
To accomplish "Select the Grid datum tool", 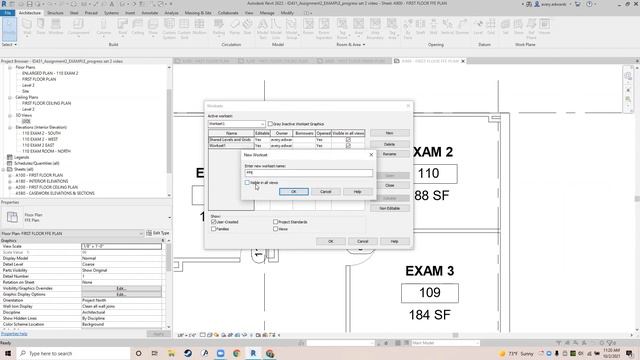I will [x=491, y=27].
